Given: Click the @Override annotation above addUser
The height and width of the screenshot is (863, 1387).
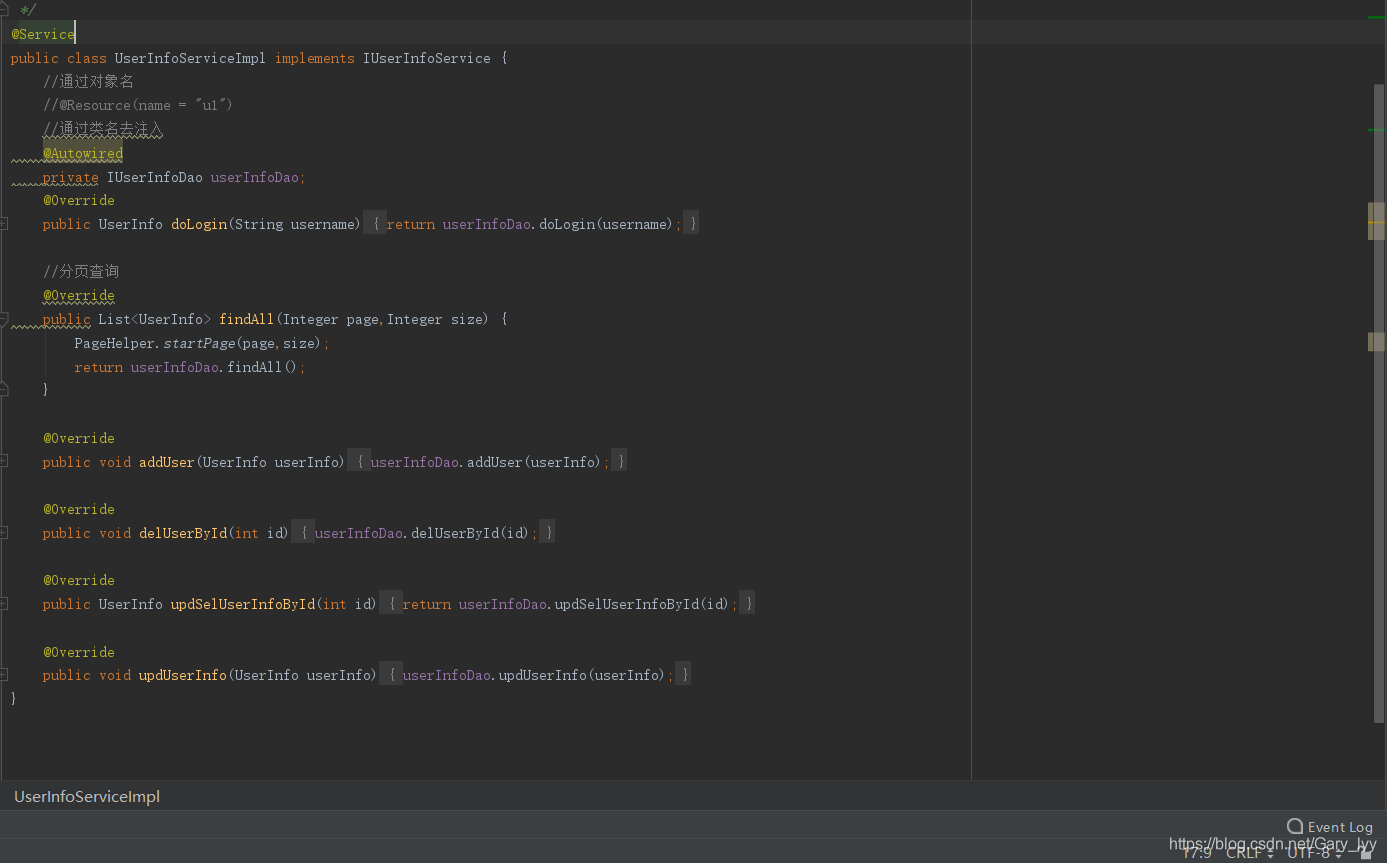Looking at the screenshot, I should click(x=79, y=438).
